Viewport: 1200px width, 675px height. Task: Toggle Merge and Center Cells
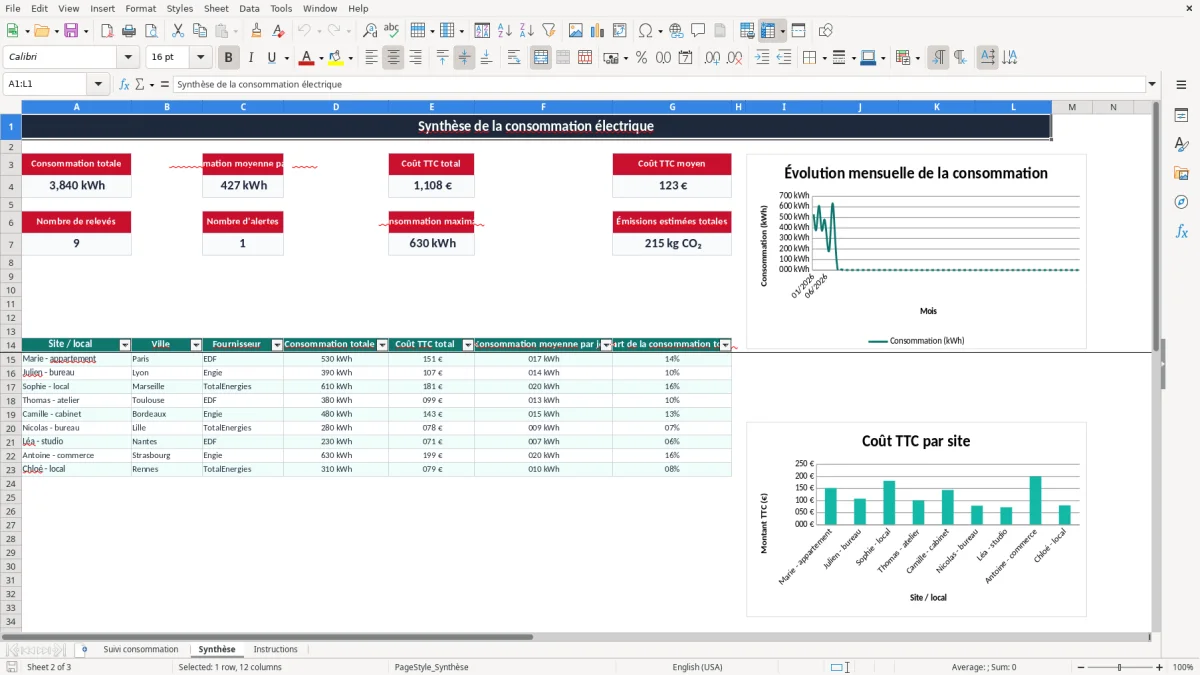541,58
